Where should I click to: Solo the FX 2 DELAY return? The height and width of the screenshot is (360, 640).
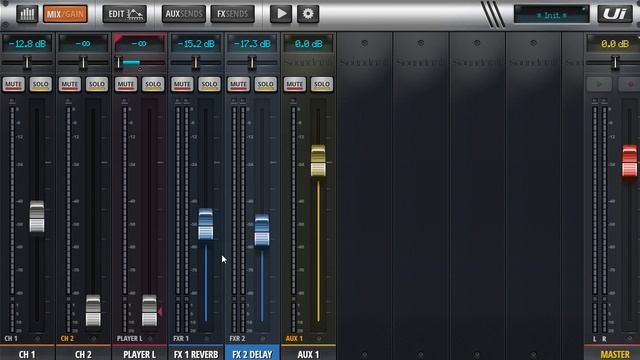pos(266,84)
